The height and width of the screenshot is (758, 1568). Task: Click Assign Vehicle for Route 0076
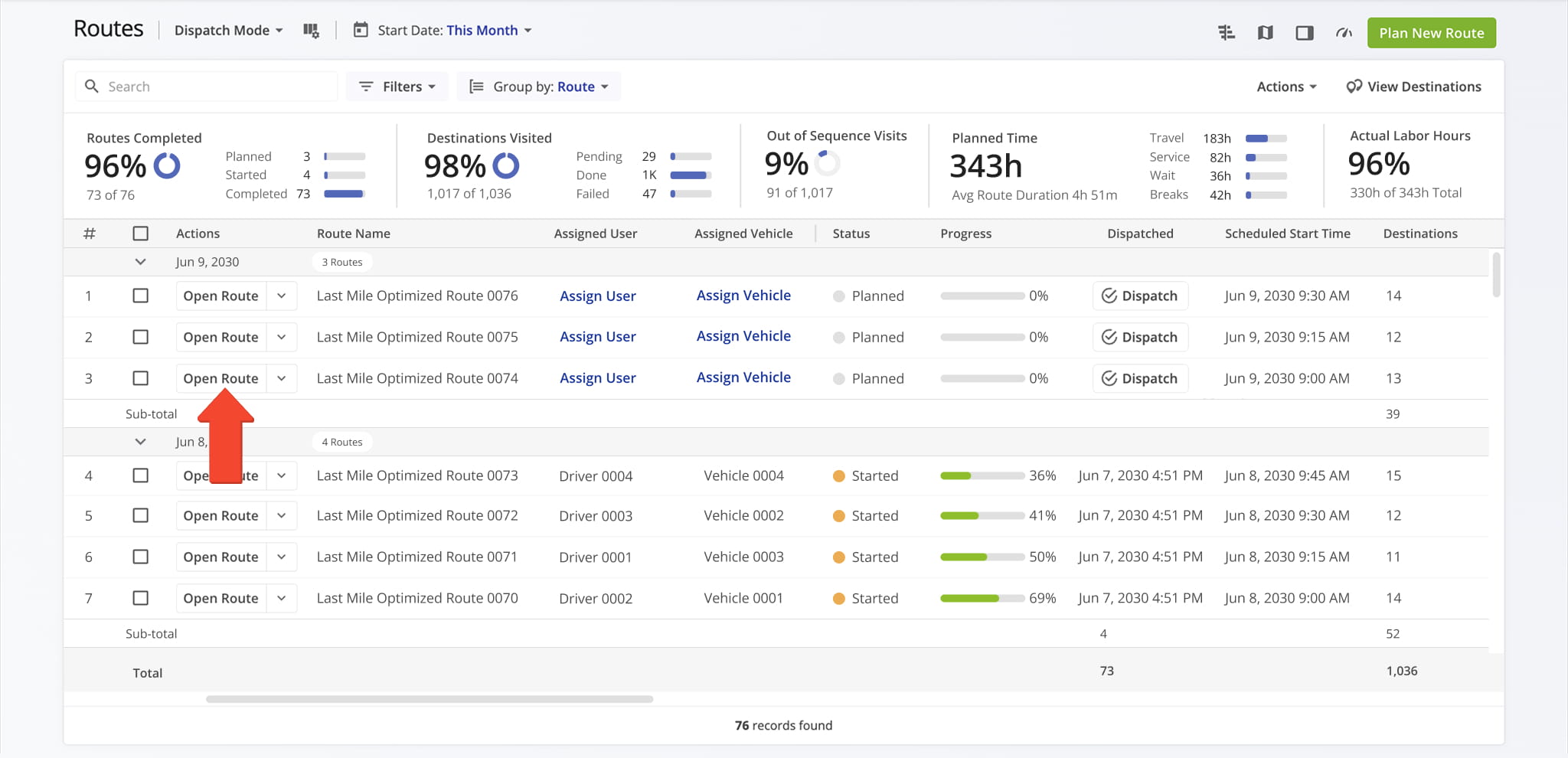pos(743,296)
